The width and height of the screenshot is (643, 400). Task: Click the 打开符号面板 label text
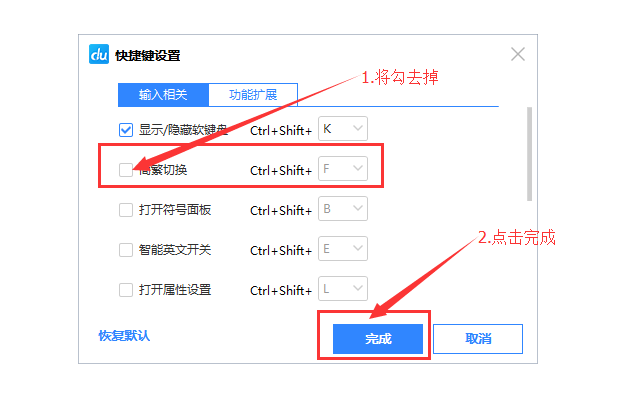(x=175, y=210)
